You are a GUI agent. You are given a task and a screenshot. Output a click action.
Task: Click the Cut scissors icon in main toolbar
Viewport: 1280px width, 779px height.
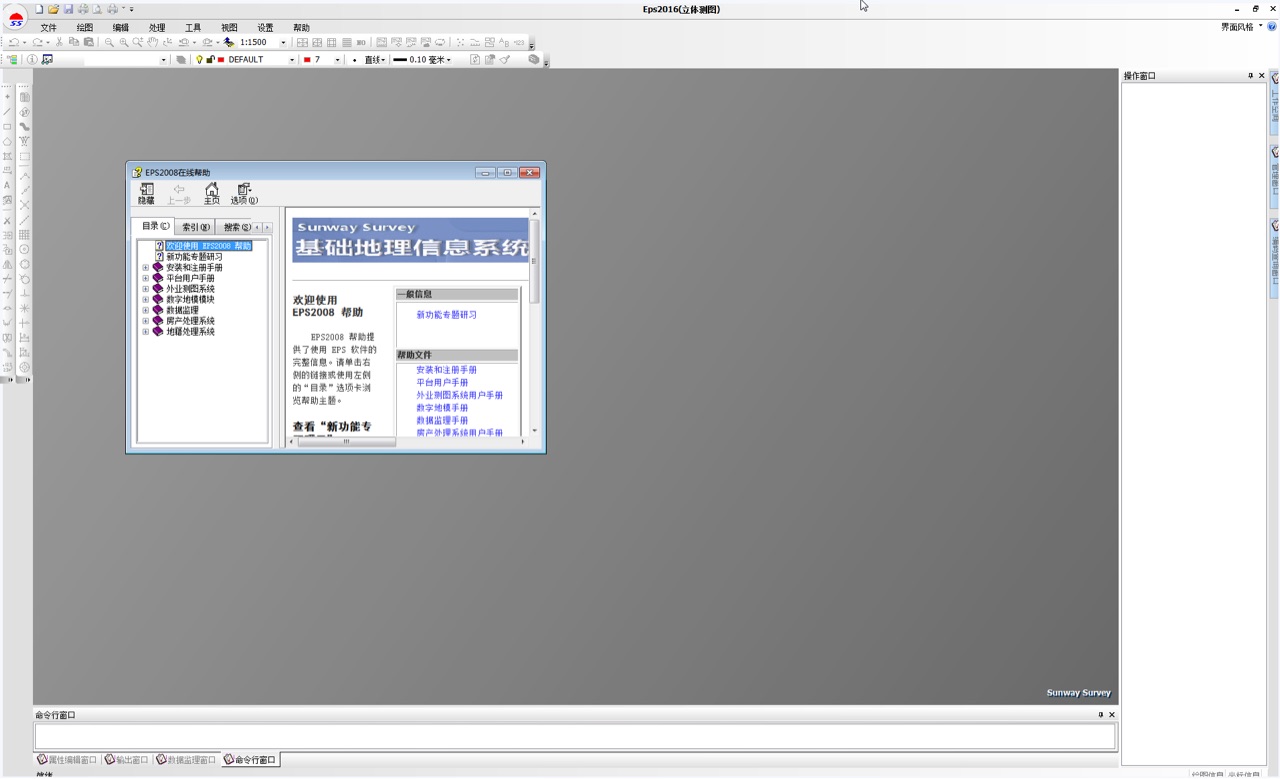click(x=59, y=42)
